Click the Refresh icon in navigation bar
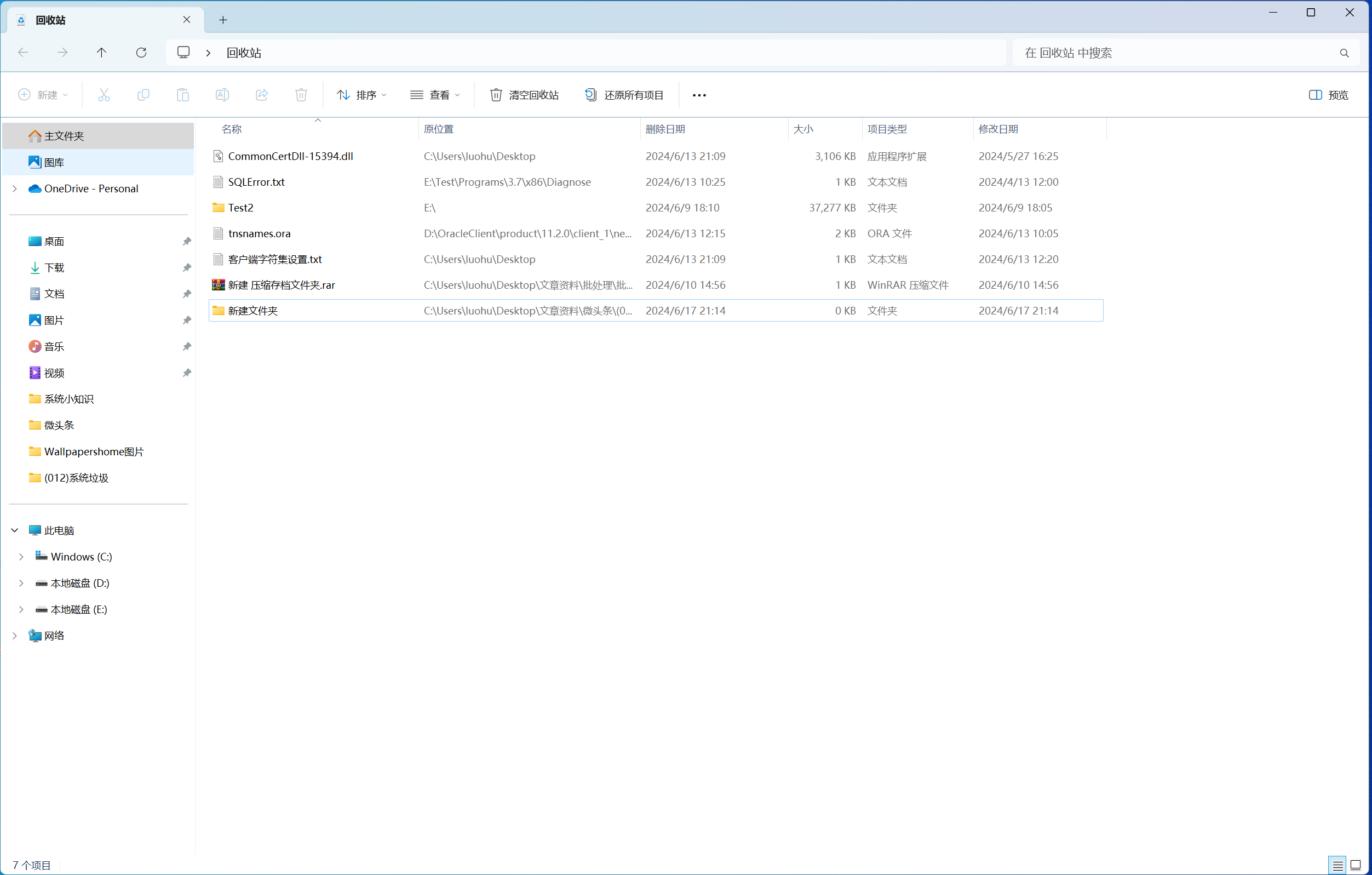This screenshot has height=875, width=1372. pos(141,53)
